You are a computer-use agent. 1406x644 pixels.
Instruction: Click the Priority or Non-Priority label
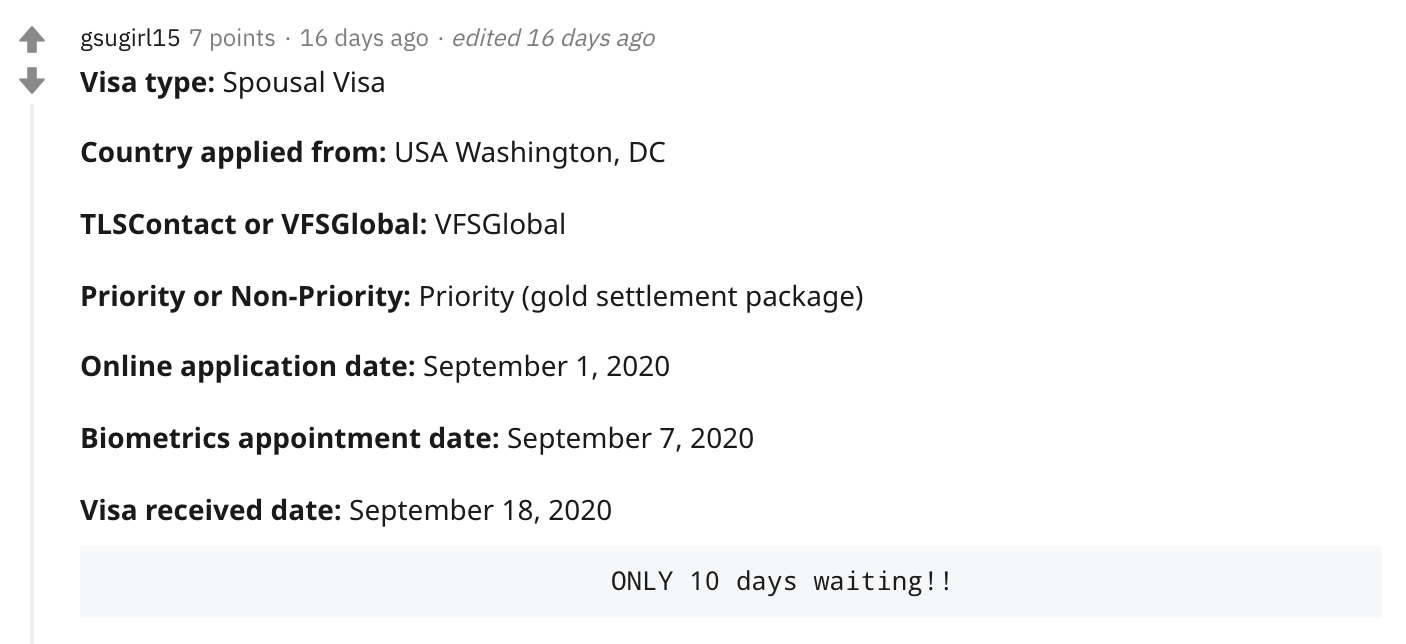click(246, 297)
